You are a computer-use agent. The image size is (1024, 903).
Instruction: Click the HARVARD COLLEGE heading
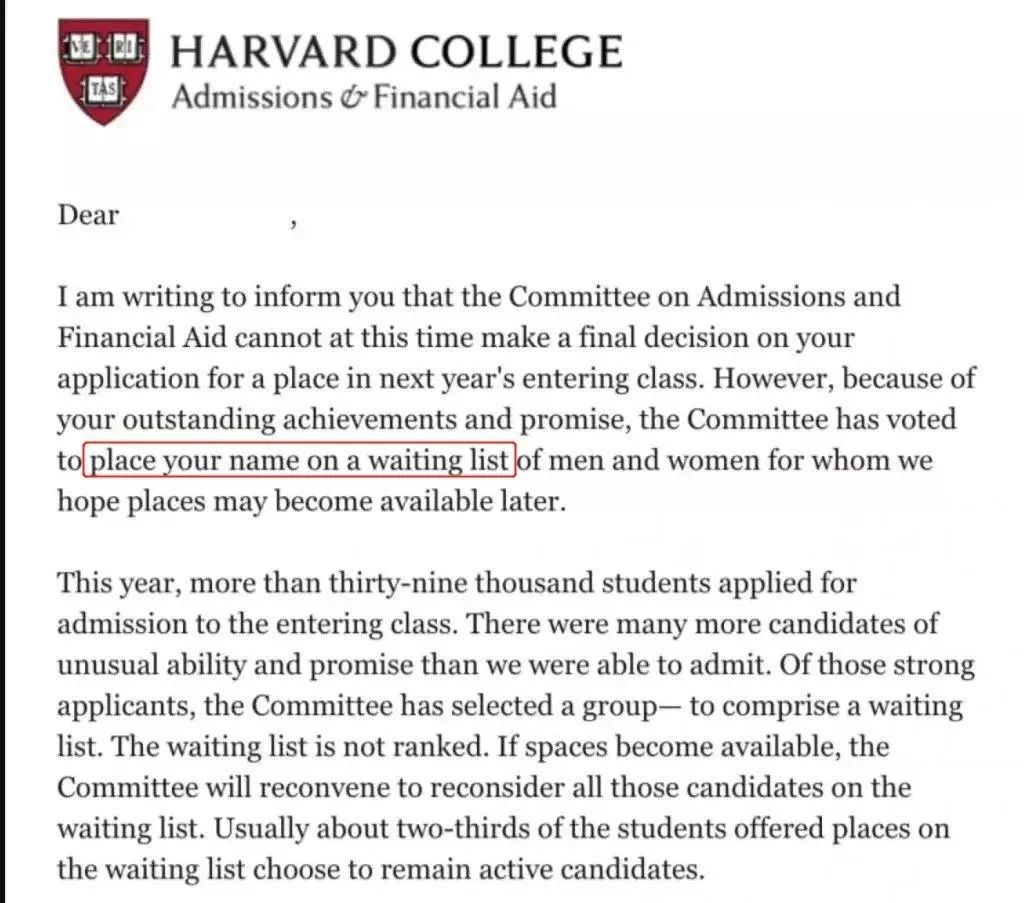coord(397,52)
